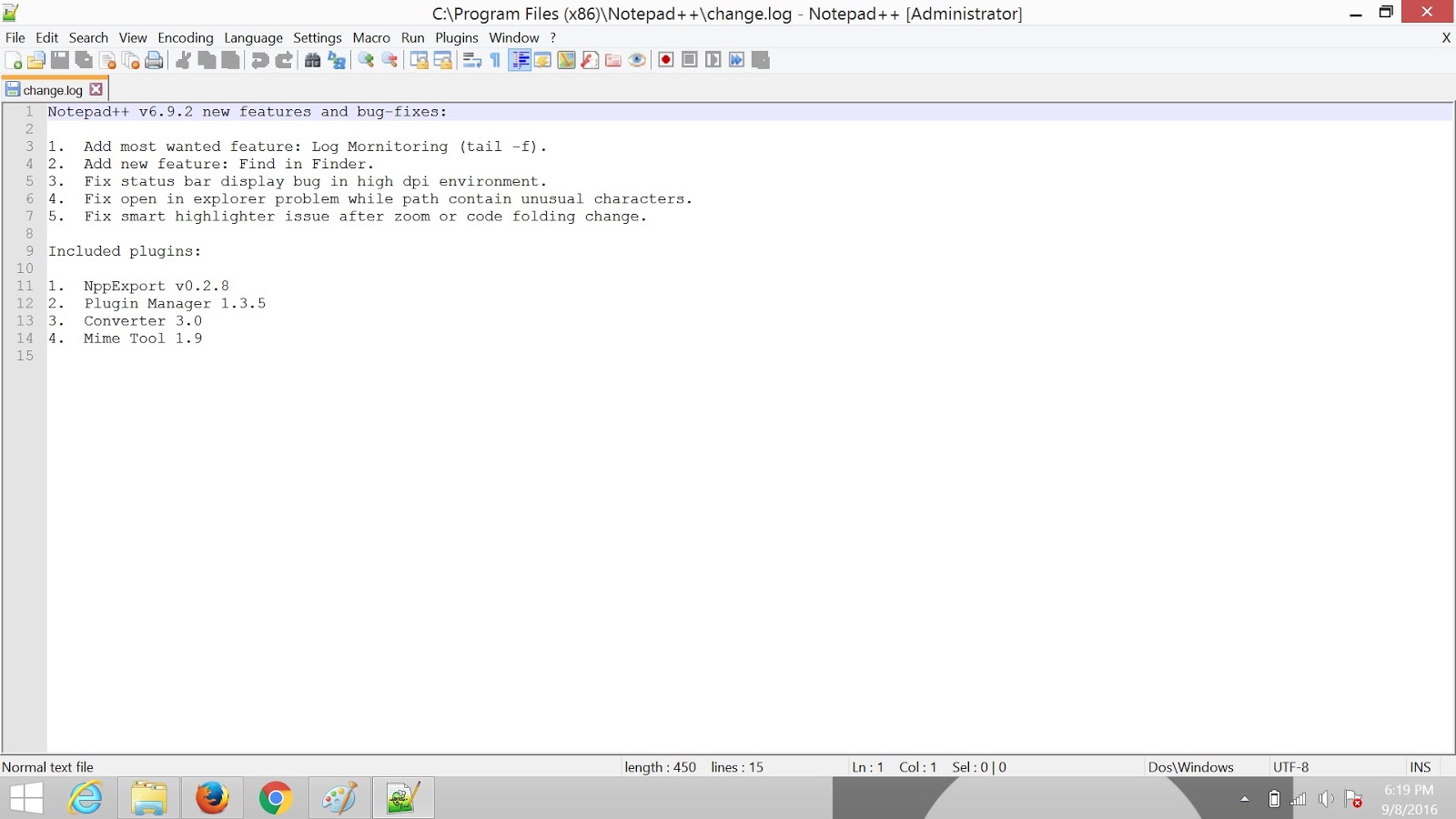Click the Close All toolbar icon

pos(131,60)
